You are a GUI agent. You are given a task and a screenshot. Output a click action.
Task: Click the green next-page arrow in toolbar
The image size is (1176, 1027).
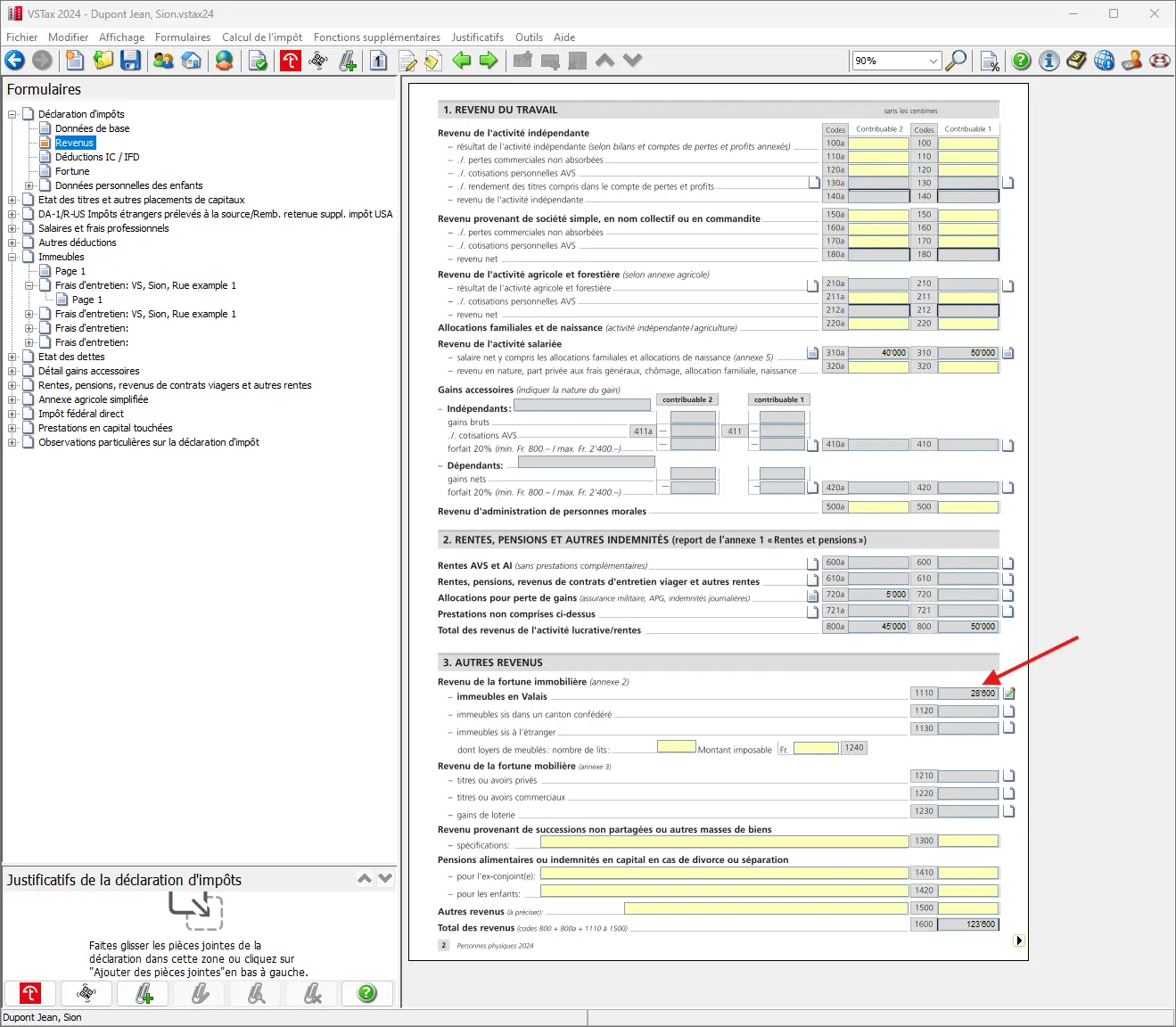pos(489,61)
